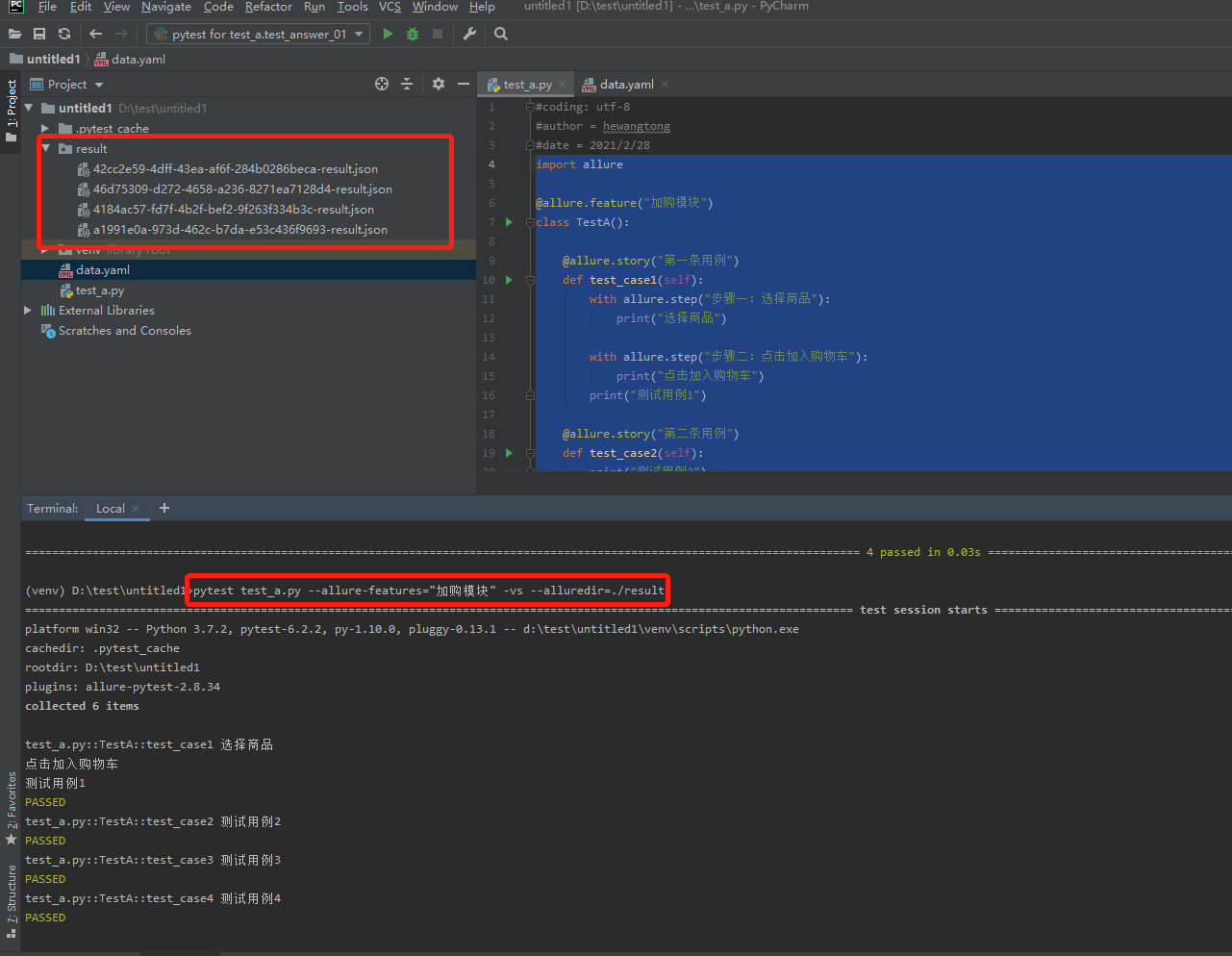Viewport: 1232px width, 956px height.
Task: Click the run gutter arrow beside test_case2
Action: tap(509, 453)
